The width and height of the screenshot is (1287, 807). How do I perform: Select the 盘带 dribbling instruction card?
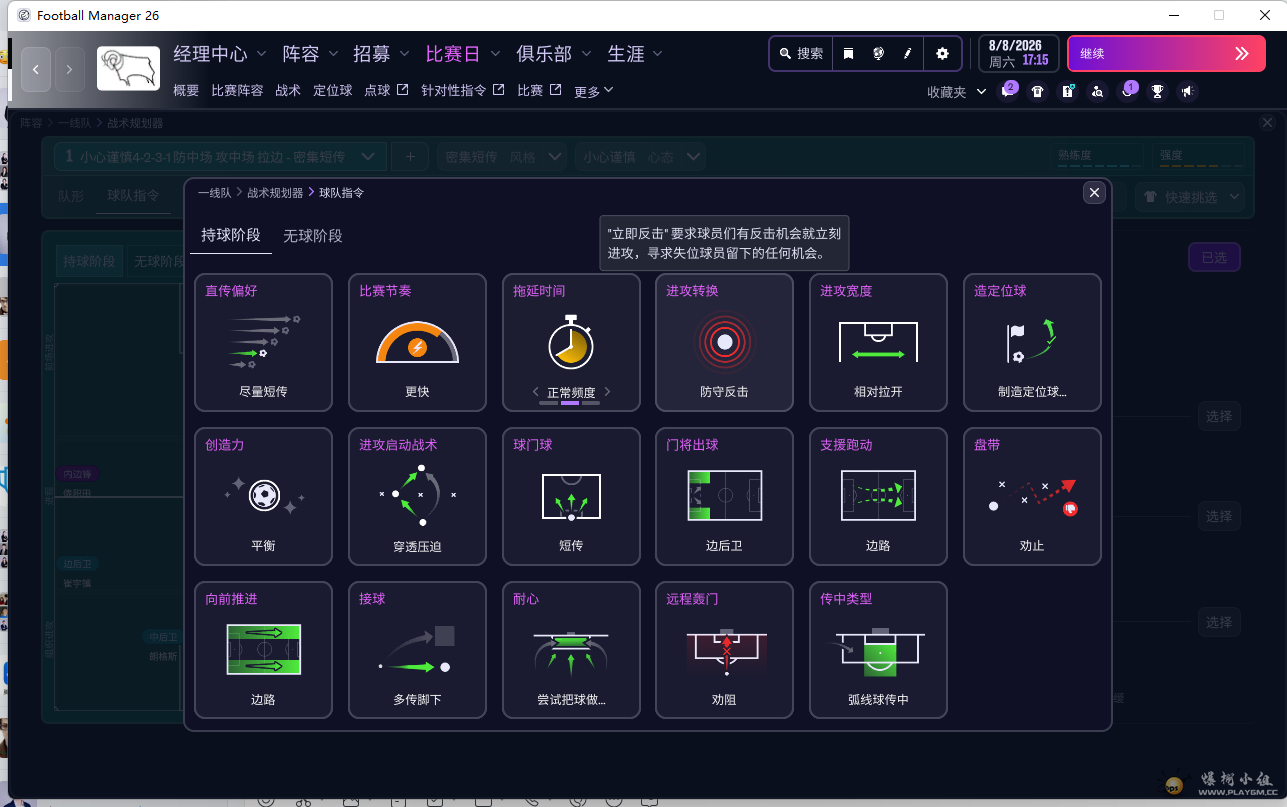click(1032, 496)
